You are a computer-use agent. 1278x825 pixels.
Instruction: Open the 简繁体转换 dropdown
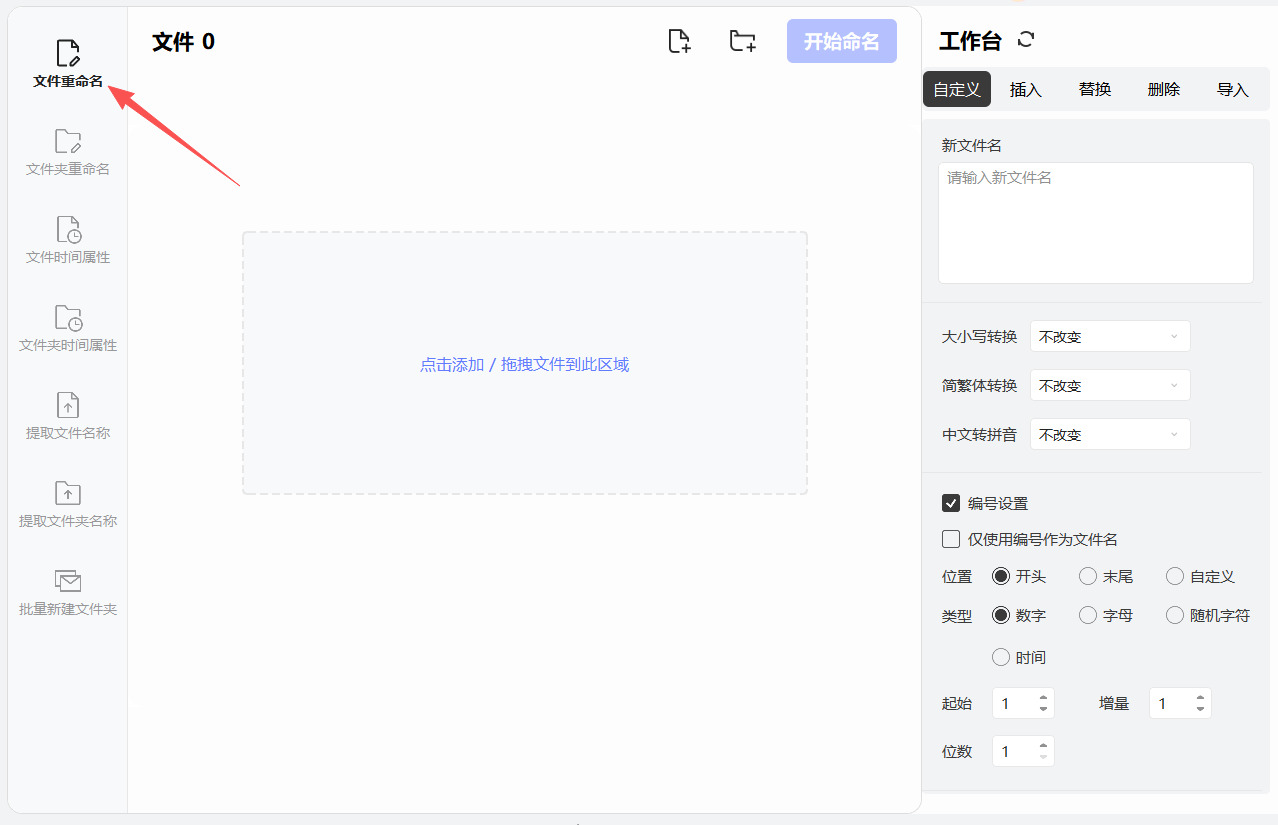pyautogui.click(x=1110, y=386)
